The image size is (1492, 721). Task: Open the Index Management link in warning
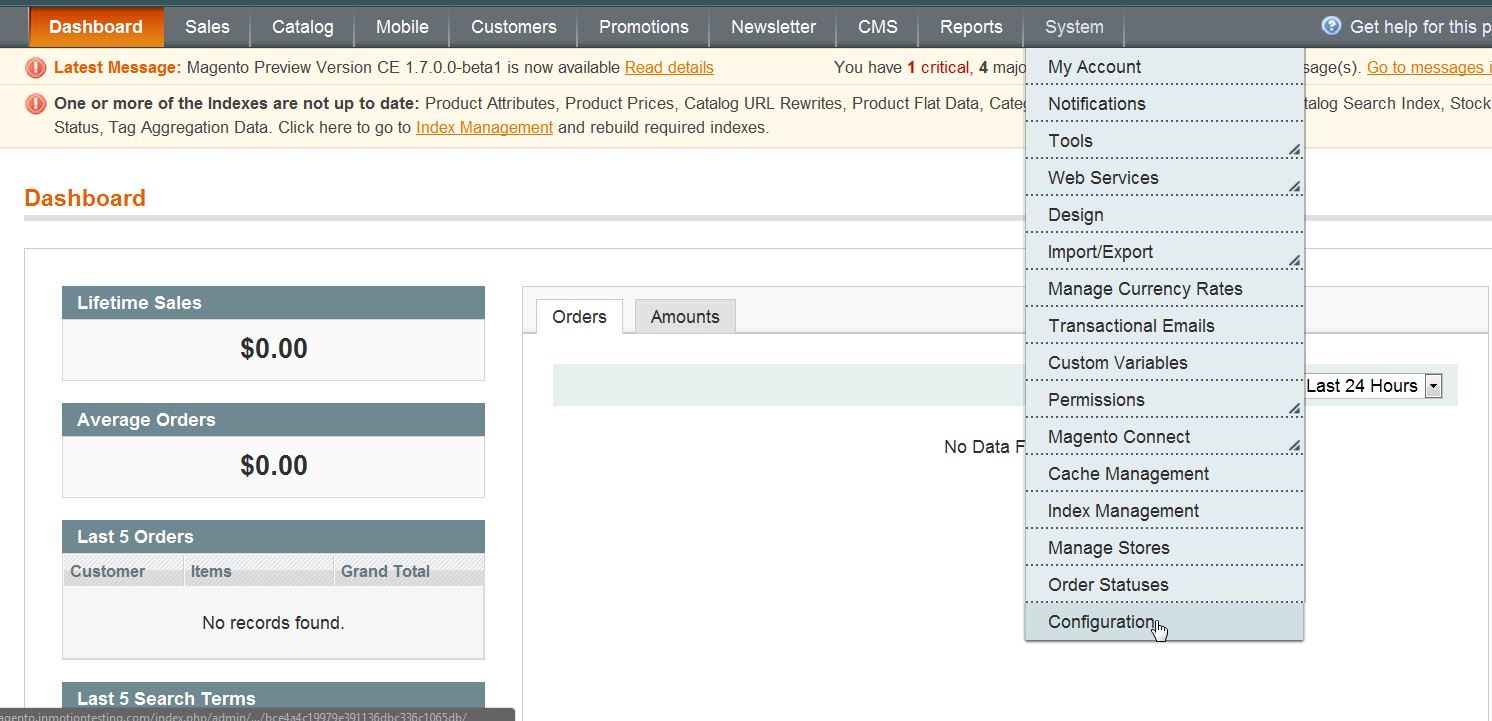pos(484,128)
